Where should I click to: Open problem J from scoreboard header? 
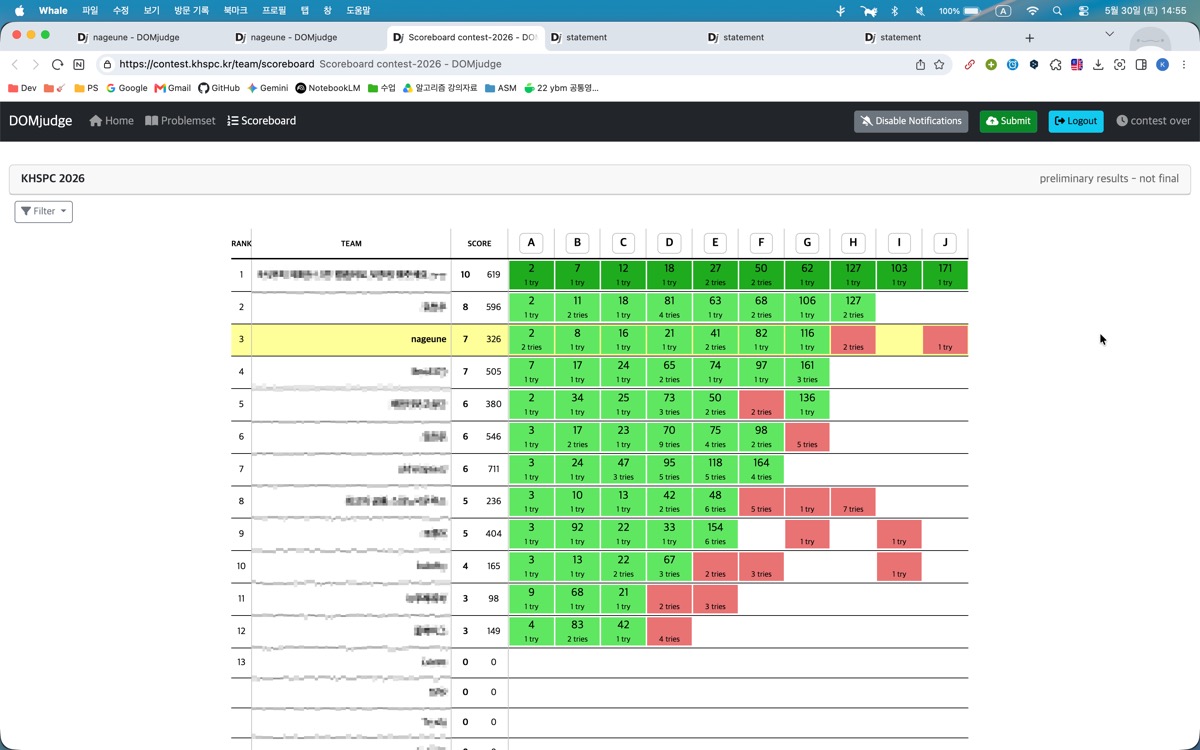[x=945, y=243]
